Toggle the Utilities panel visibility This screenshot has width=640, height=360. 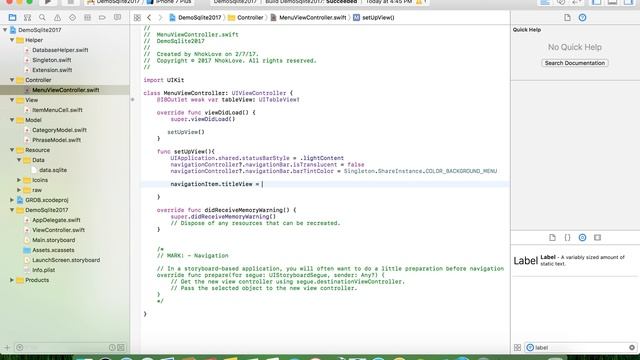[628, 2]
